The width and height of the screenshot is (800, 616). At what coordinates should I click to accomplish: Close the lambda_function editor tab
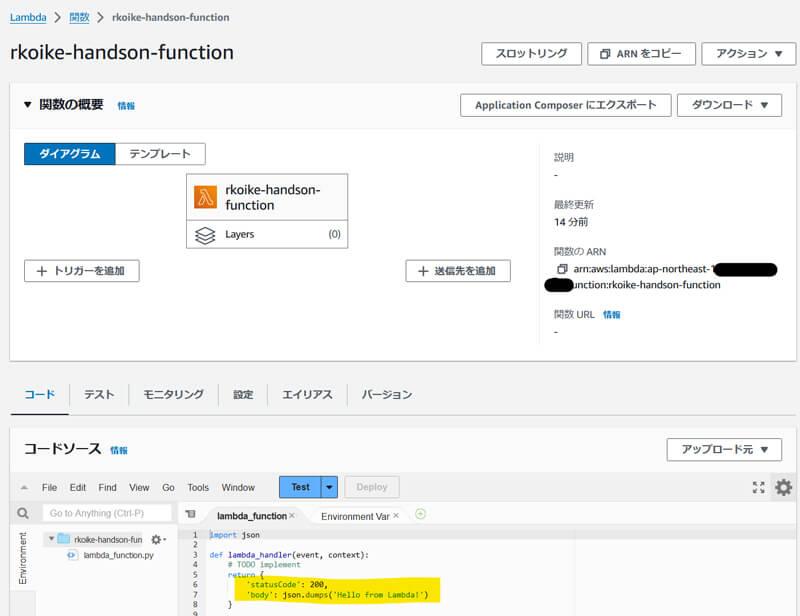[x=292, y=515]
